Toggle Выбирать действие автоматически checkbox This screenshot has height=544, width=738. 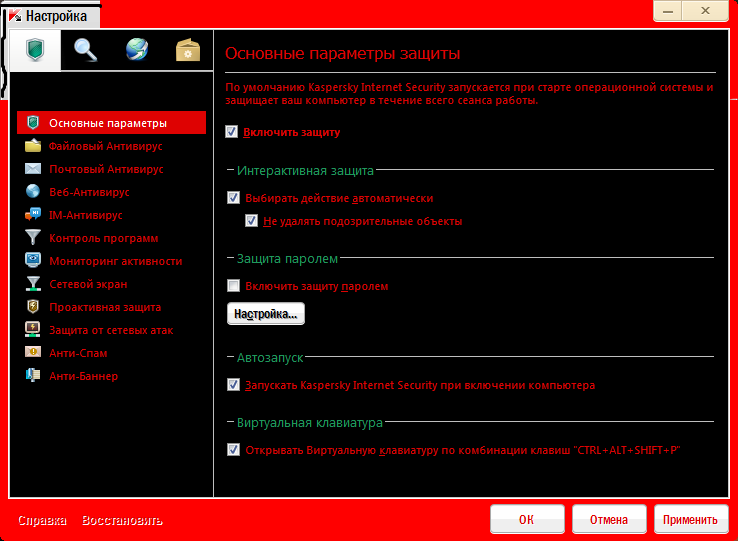tap(233, 198)
